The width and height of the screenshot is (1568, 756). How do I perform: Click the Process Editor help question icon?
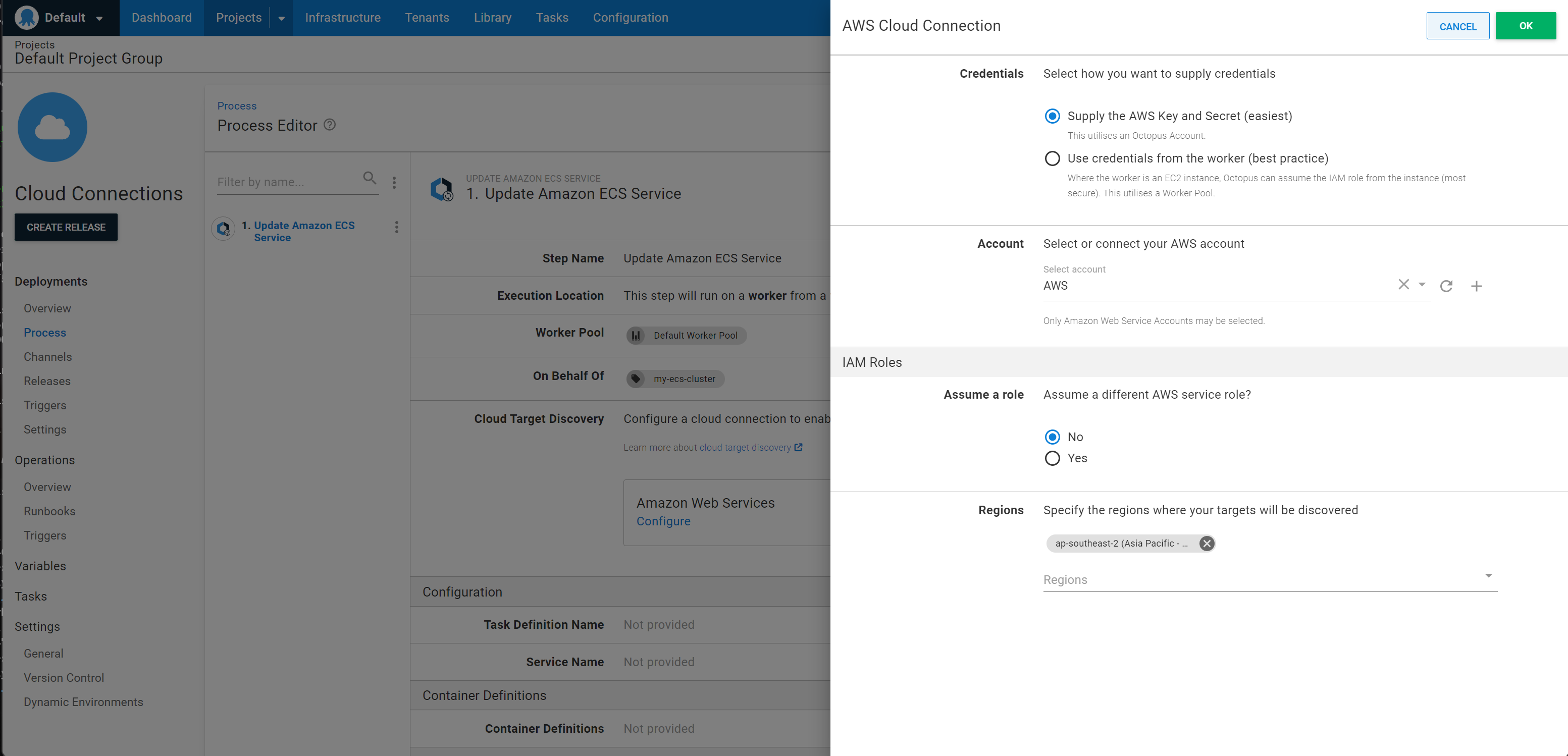point(329,125)
